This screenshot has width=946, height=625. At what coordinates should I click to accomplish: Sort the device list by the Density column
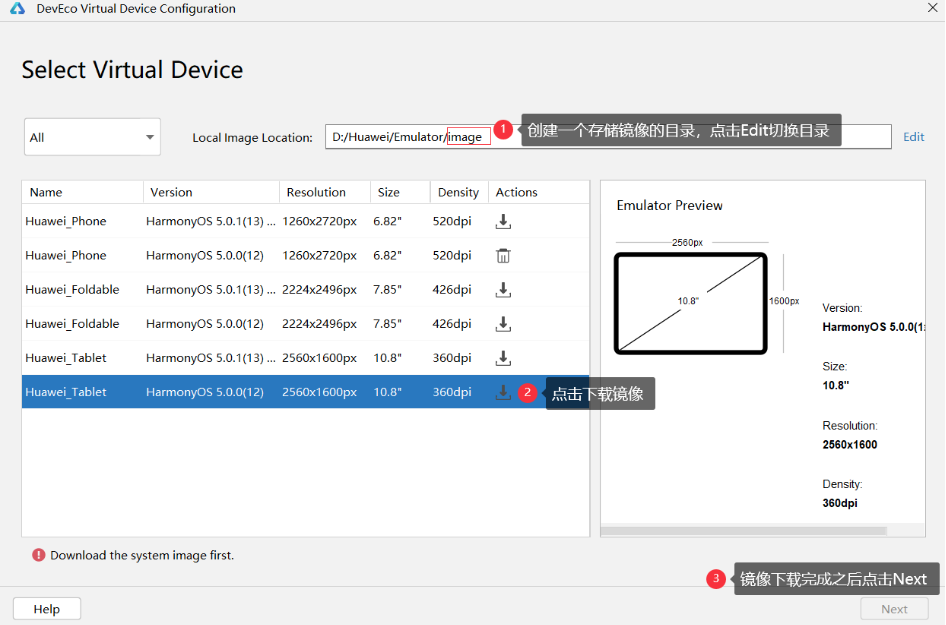click(x=459, y=192)
